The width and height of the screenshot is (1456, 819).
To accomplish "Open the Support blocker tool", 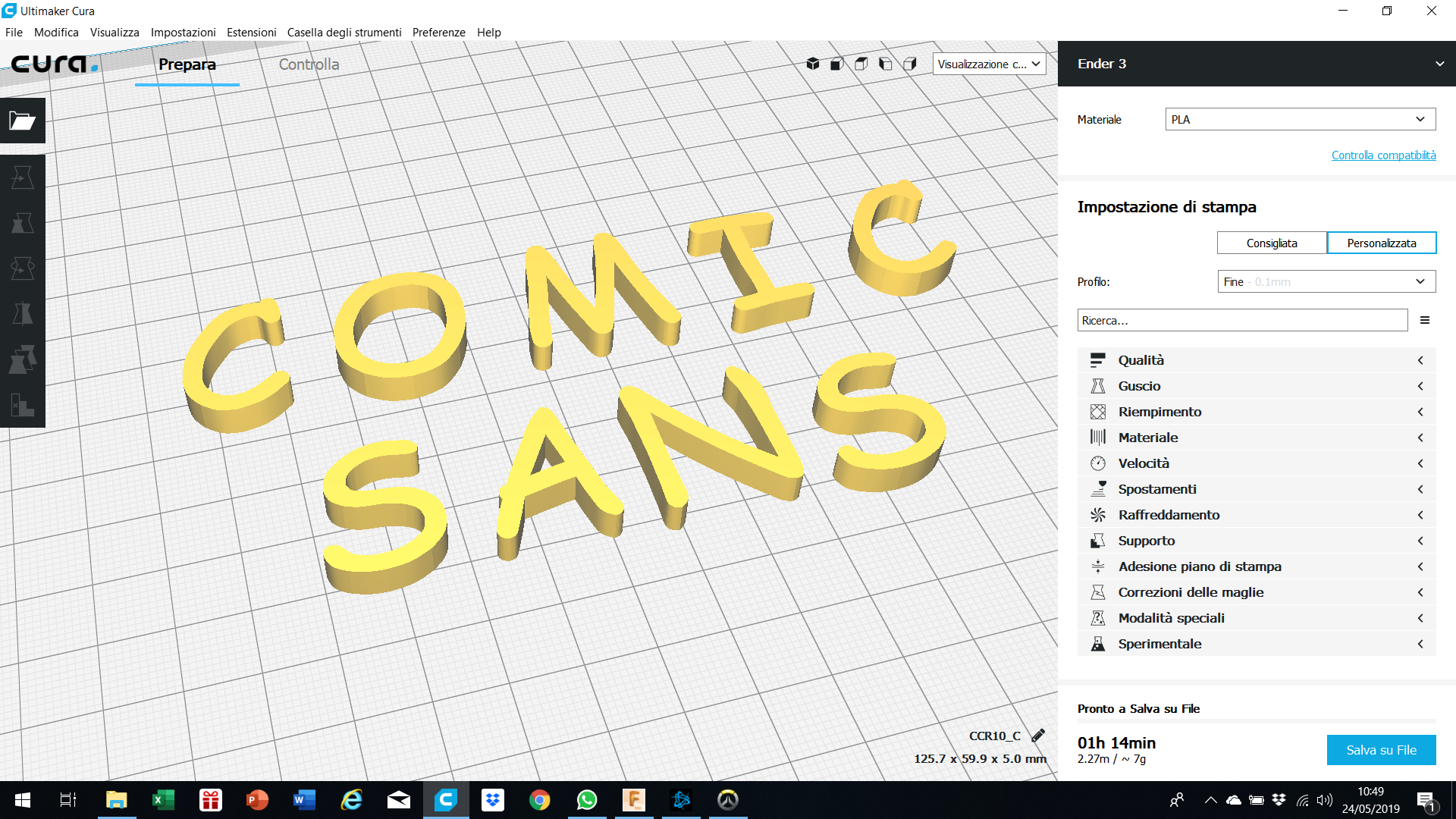I will coord(22,406).
